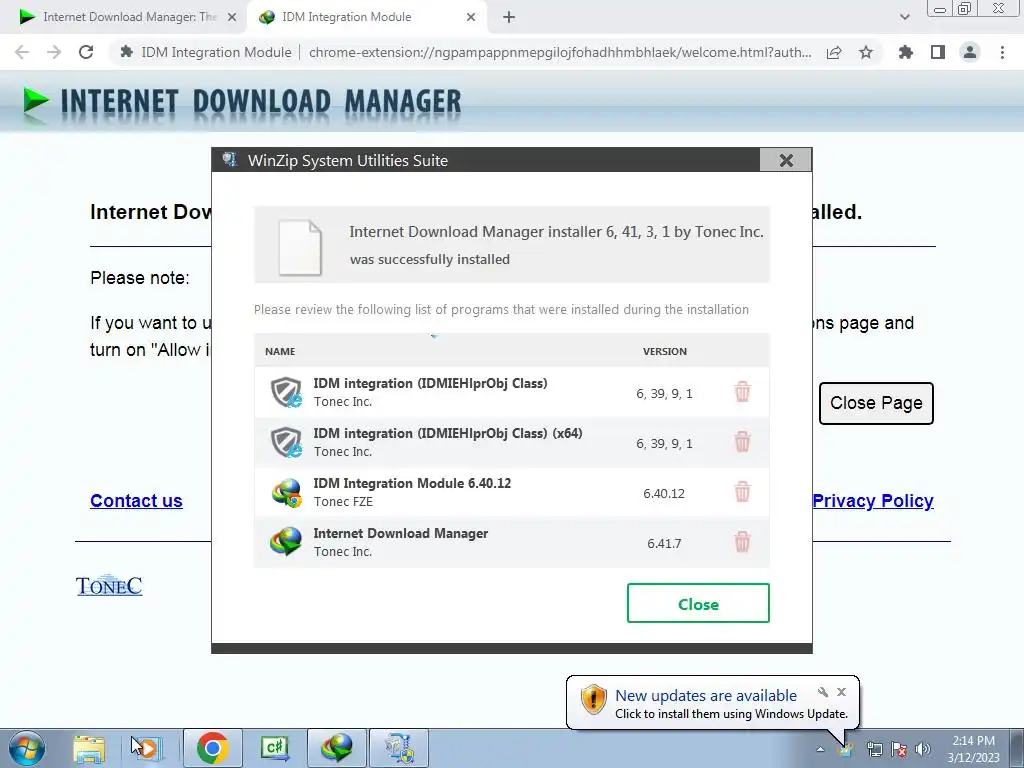Go back in Chrome

coord(22,52)
